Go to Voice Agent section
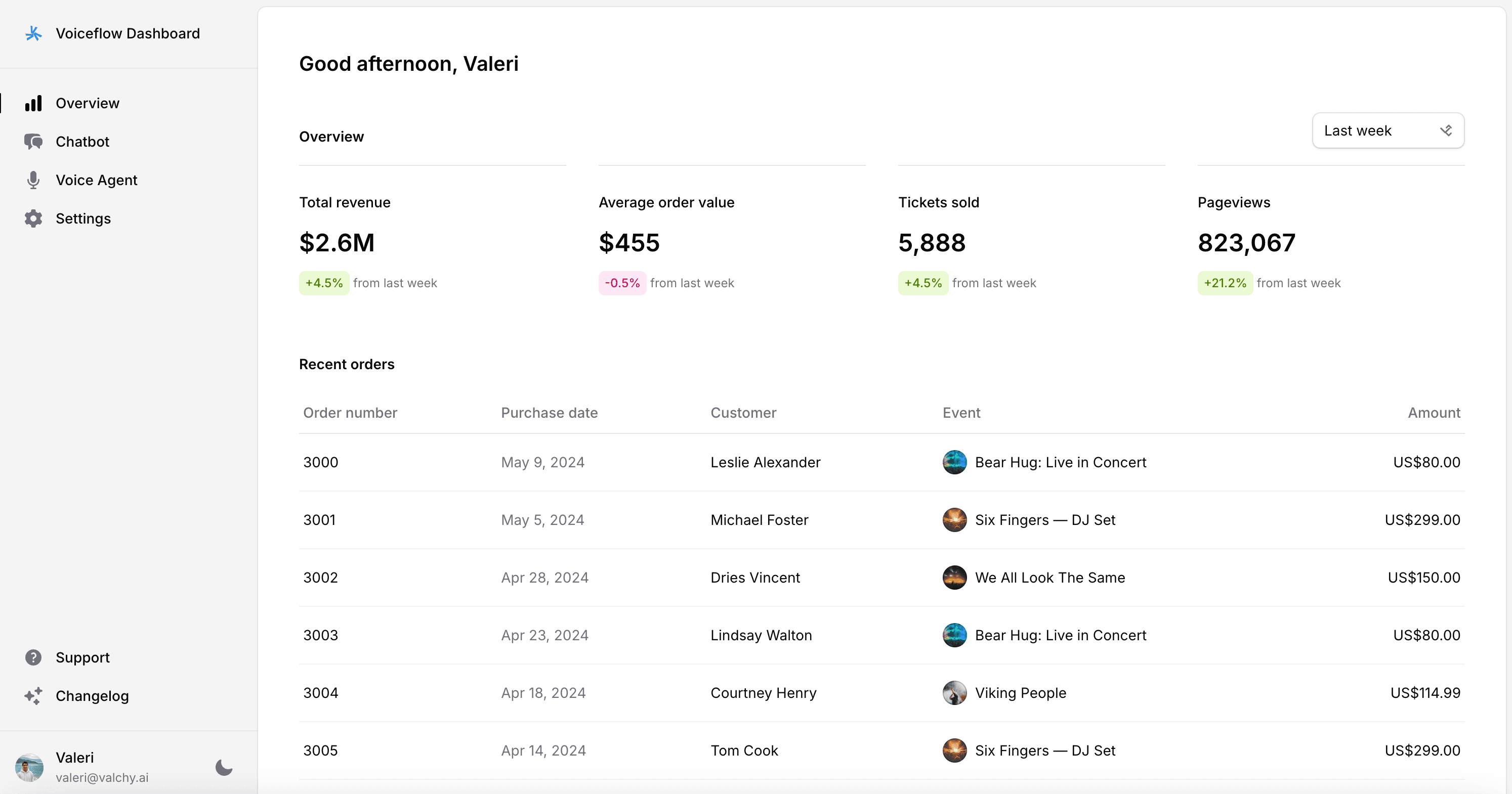Image resolution: width=1512 pixels, height=794 pixels. (x=96, y=180)
